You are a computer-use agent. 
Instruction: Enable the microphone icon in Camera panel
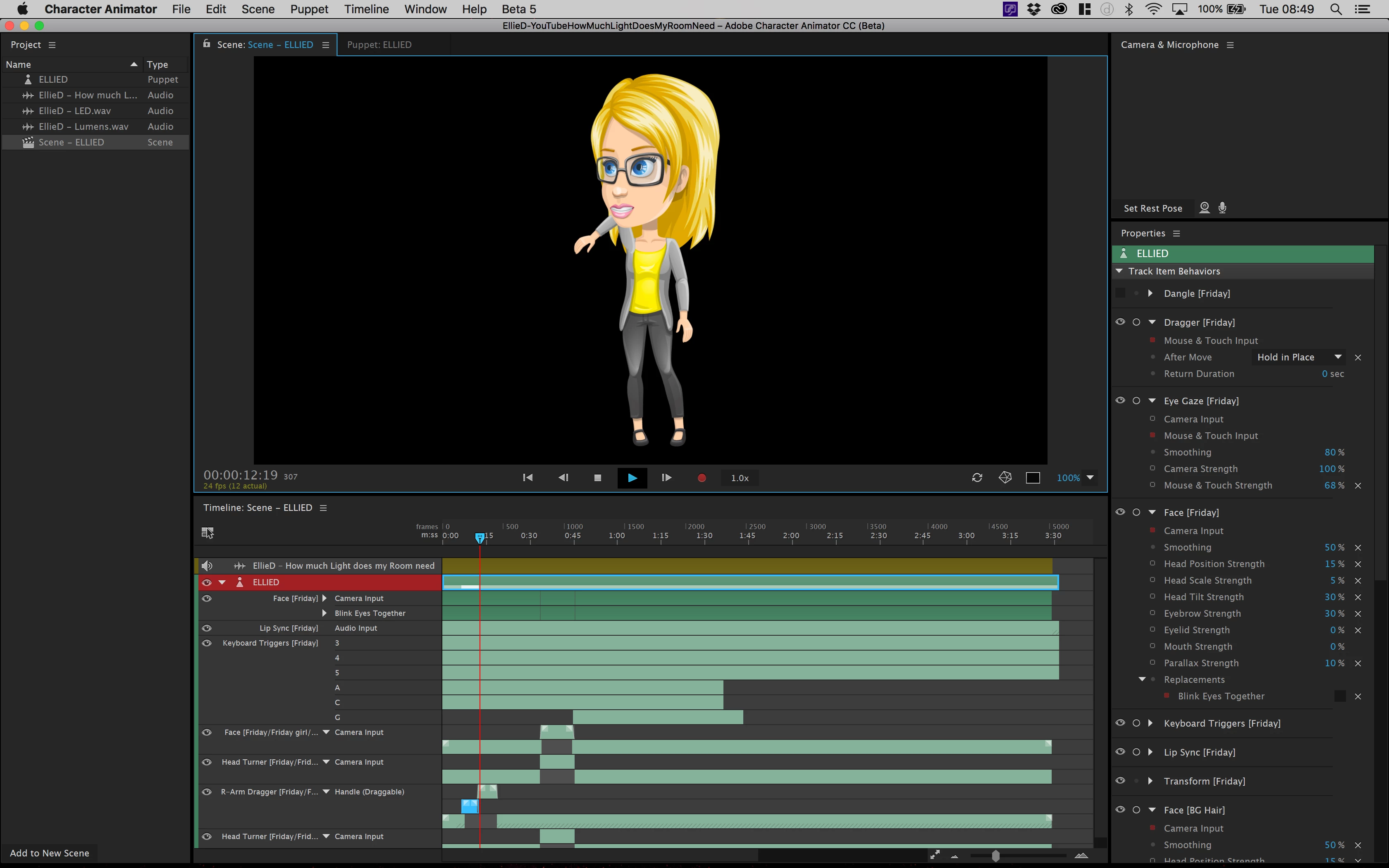[1222, 208]
